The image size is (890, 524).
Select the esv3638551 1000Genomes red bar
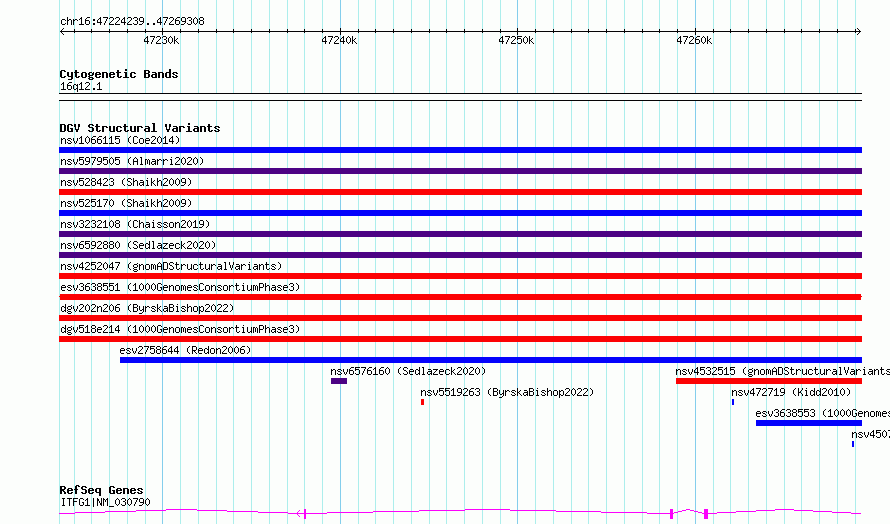click(x=460, y=297)
